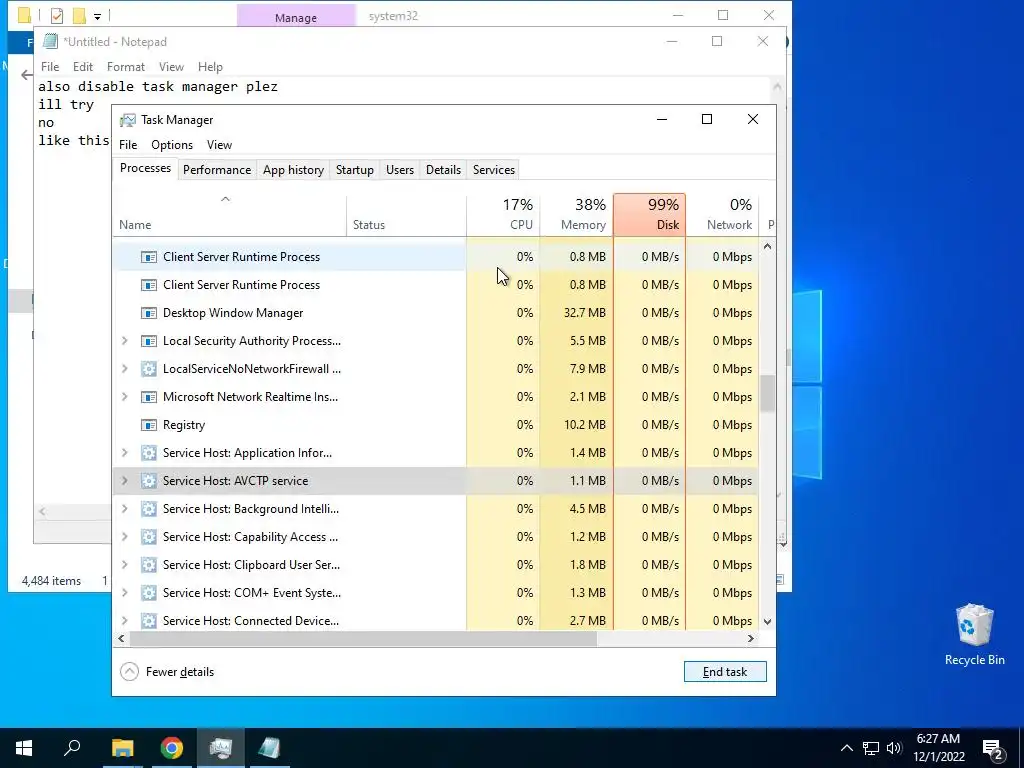
Task: Open Task Manager File menu
Action: coord(128,145)
